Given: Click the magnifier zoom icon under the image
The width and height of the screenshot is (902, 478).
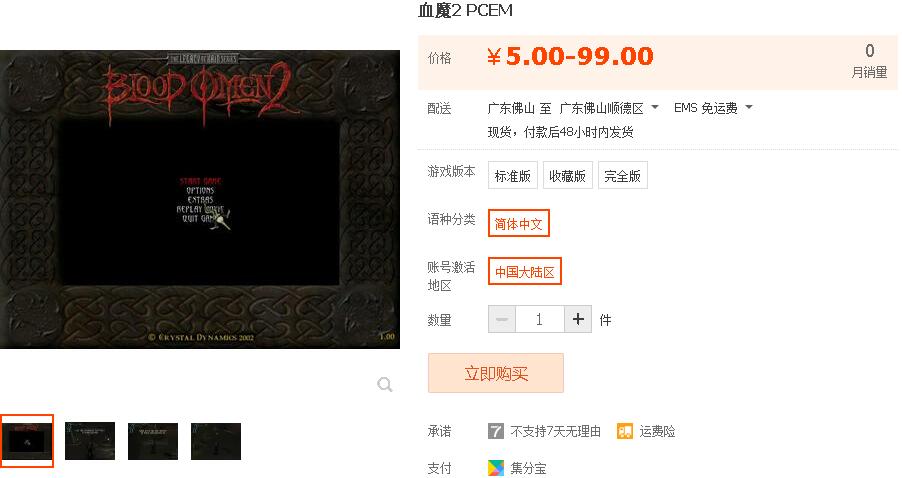Looking at the screenshot, I should click(x=385, y=384).
